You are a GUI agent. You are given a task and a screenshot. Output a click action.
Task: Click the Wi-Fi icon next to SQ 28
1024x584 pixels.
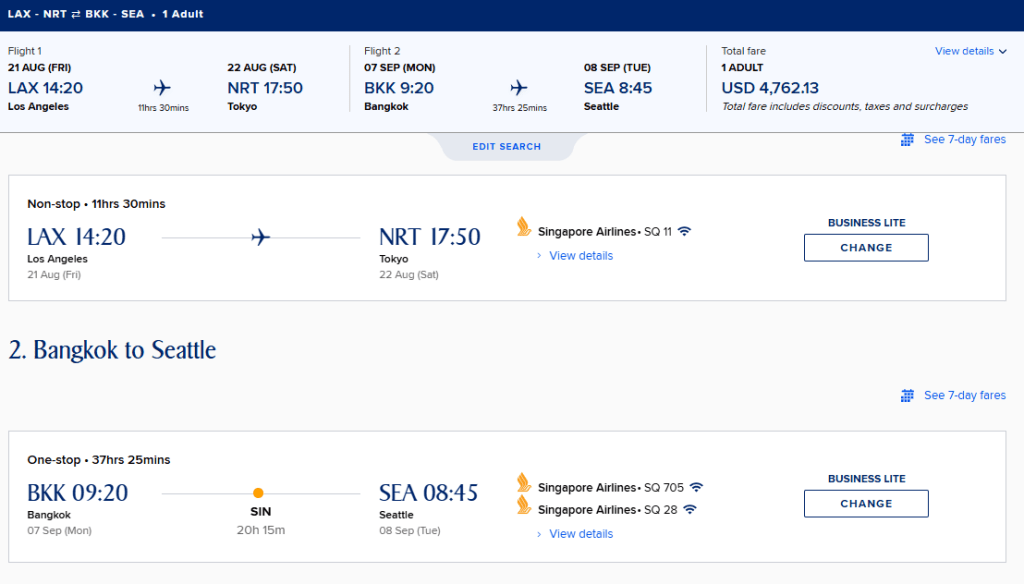click(x=689, y=510)
